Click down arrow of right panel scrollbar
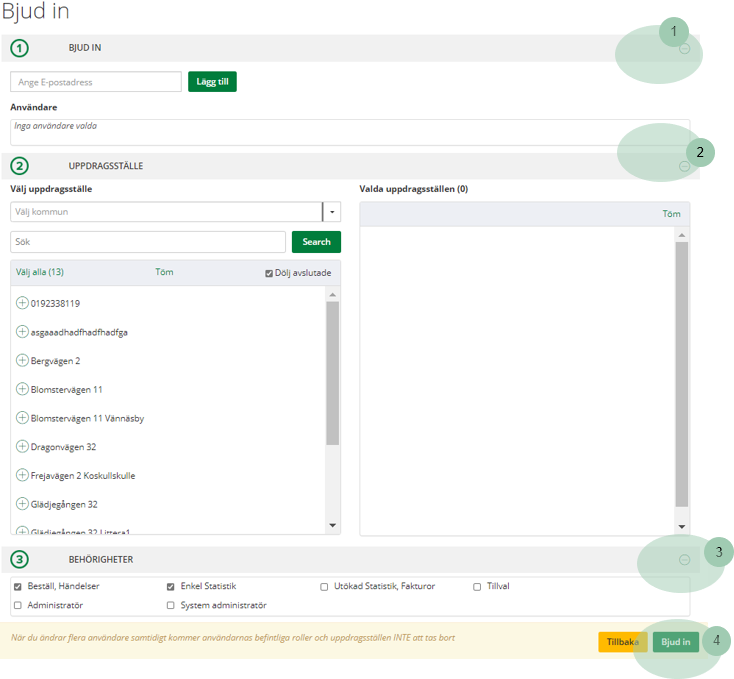This screenshot has height=679, width=734. 682,527
